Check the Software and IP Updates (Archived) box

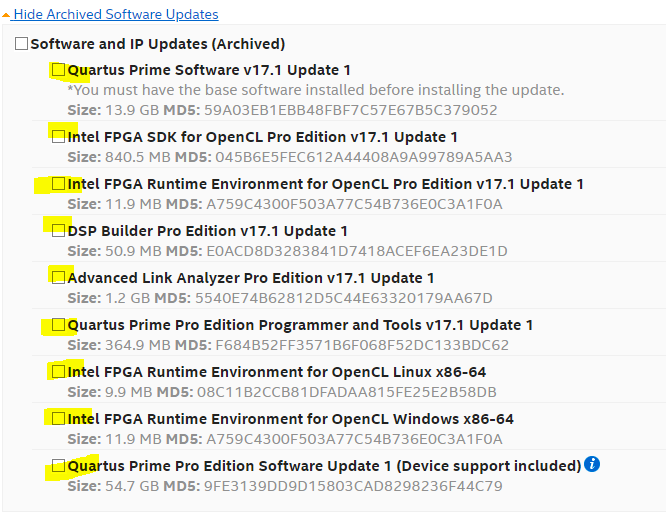[x=22, y=44]
